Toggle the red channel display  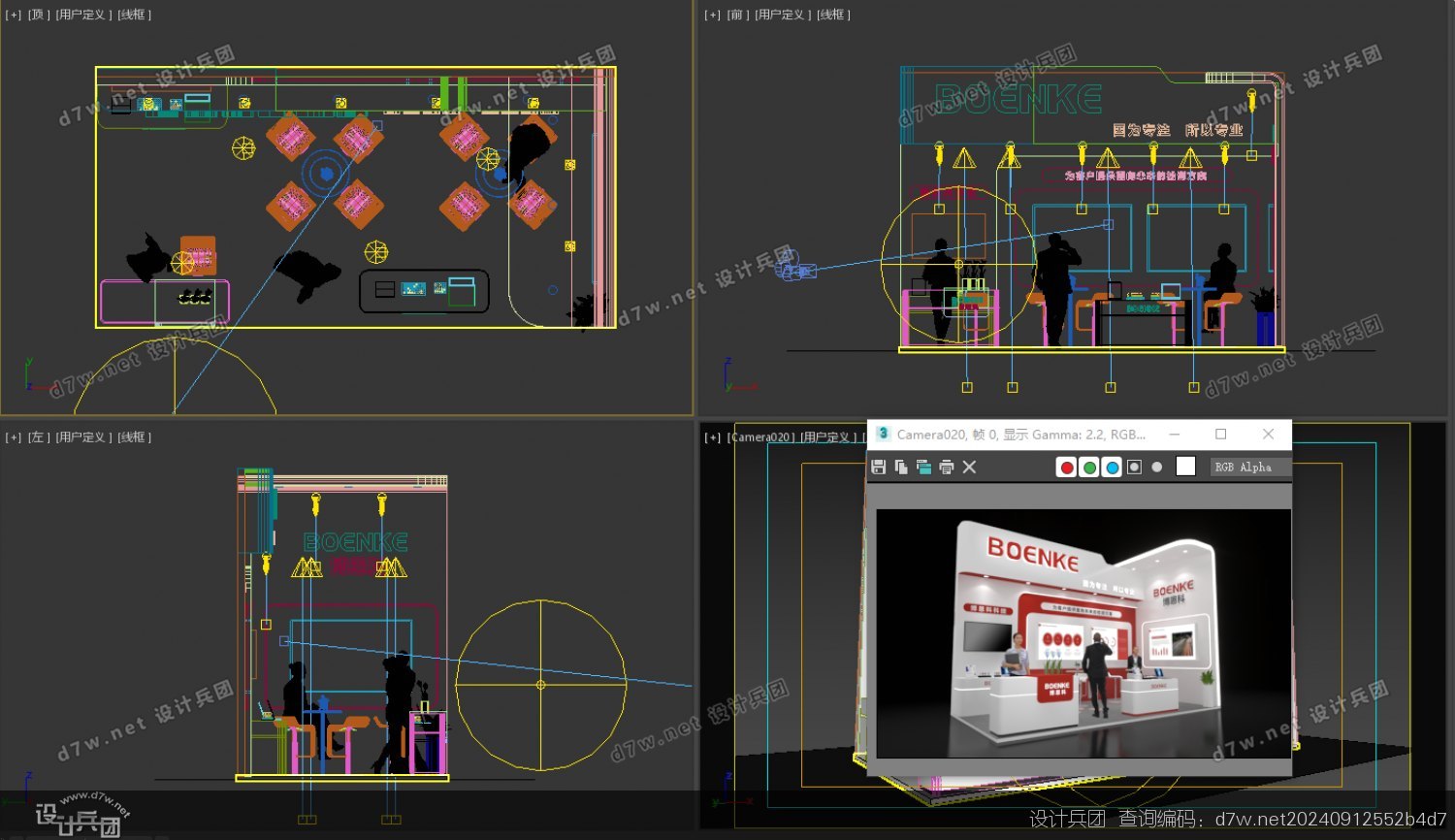pos(1067,468)
